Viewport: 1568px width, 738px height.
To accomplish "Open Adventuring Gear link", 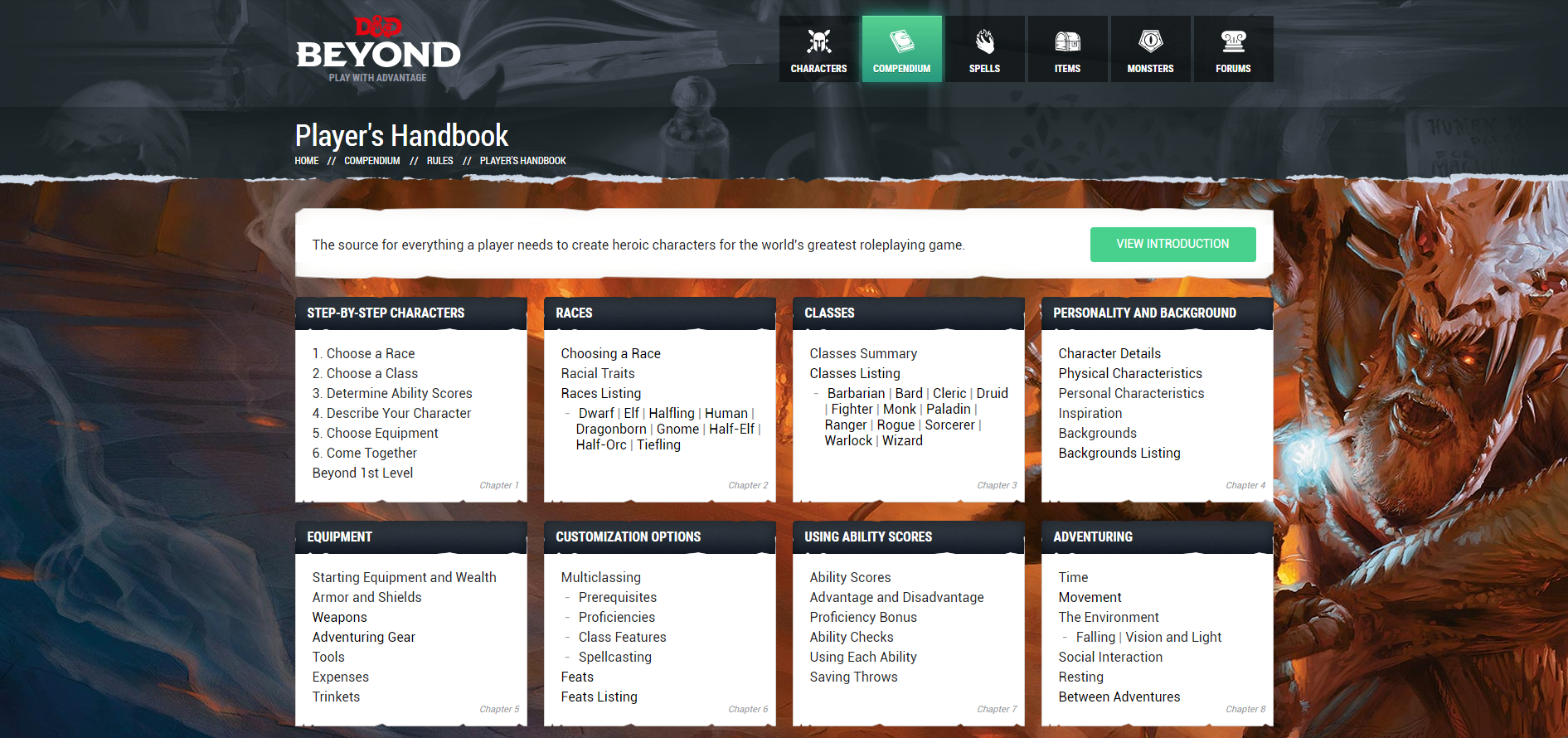I will click(363, 637).
